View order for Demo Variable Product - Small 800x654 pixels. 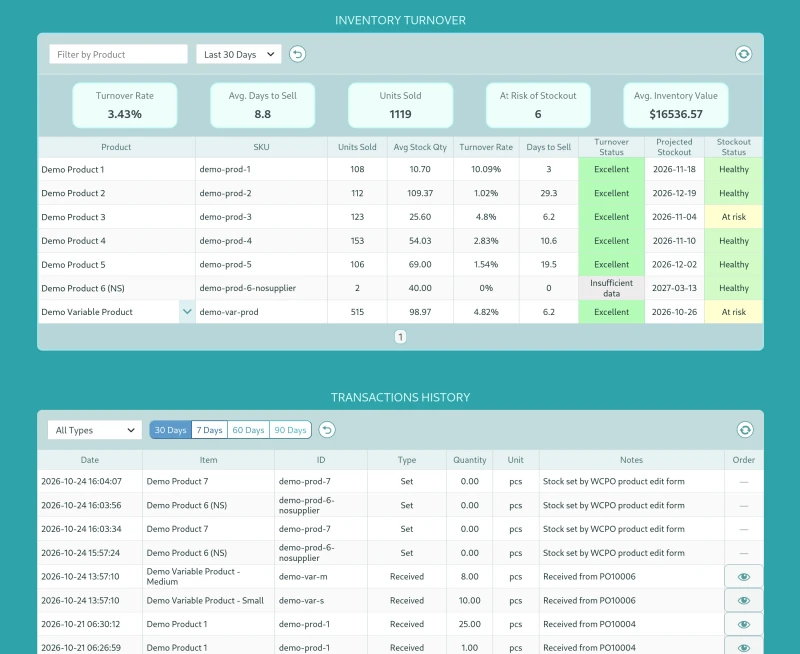point(744,600)
